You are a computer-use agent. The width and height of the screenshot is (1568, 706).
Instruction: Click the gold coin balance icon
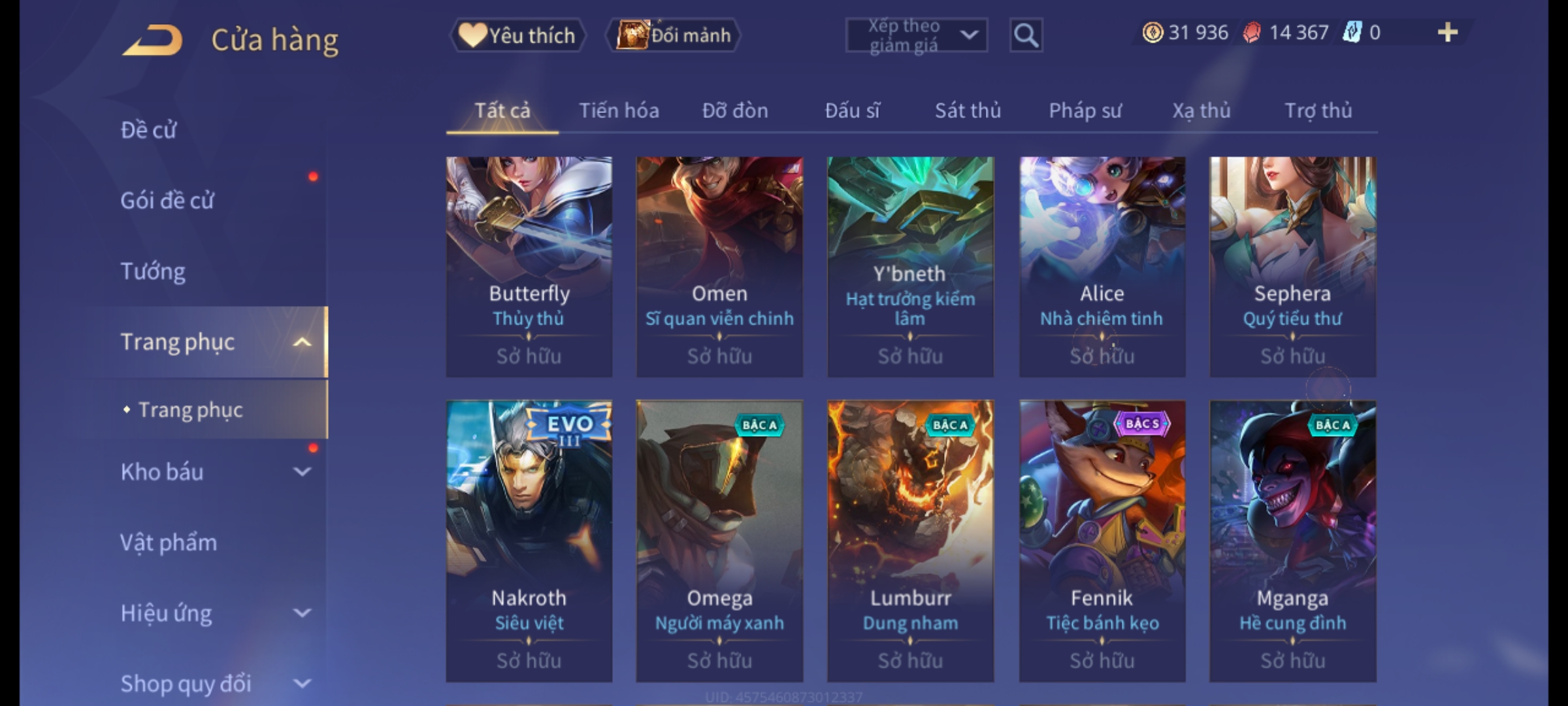pos(1152,33)
